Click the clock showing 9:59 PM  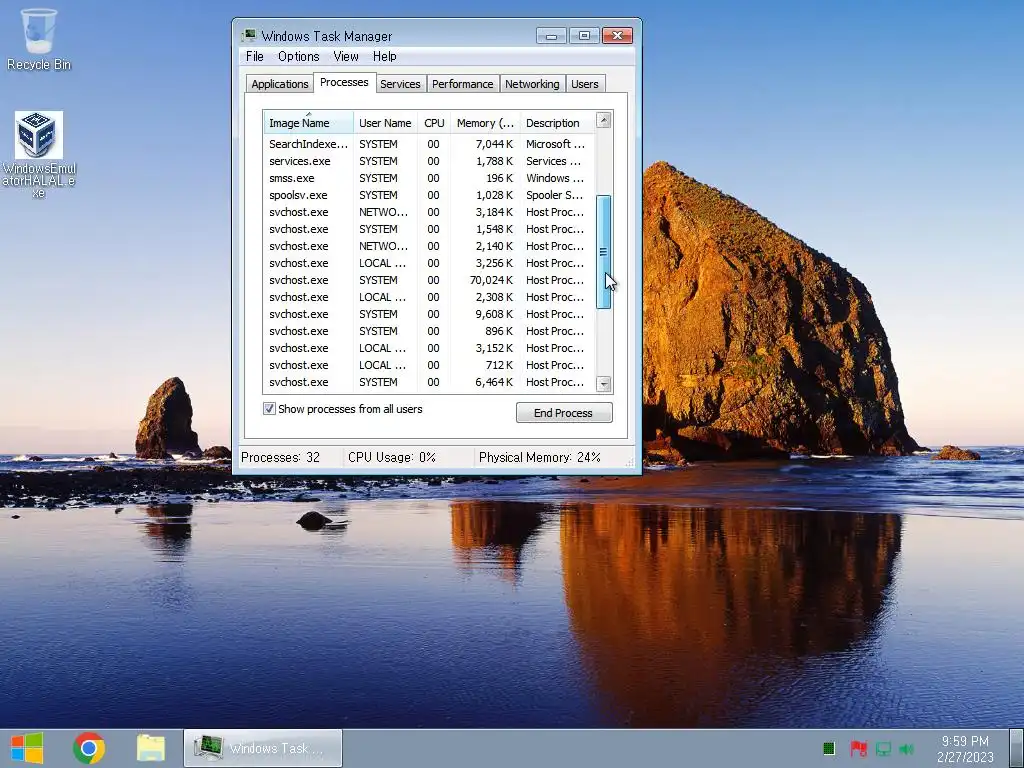tap(965, 741)
